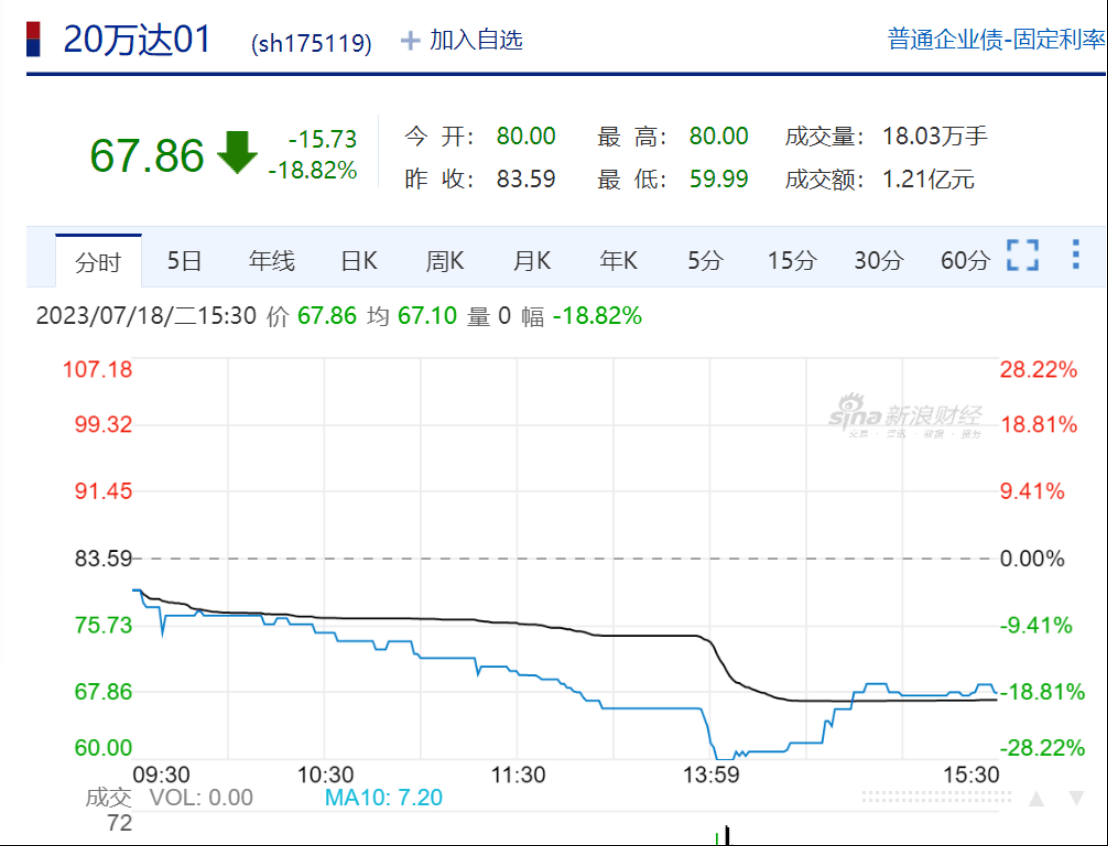
Task: Open the three-dot more options menu
Action: 1075,255
